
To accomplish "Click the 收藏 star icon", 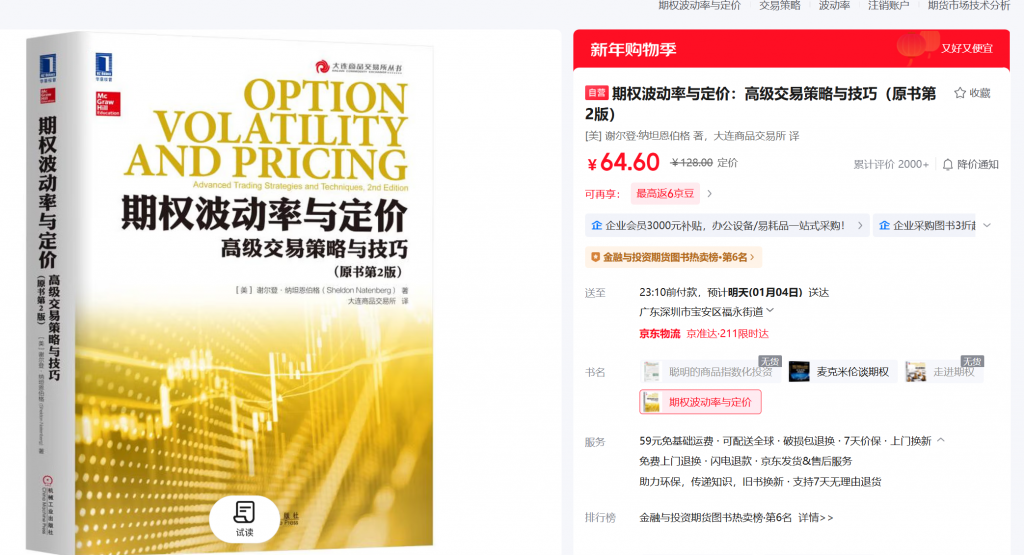I will [960, 93].
